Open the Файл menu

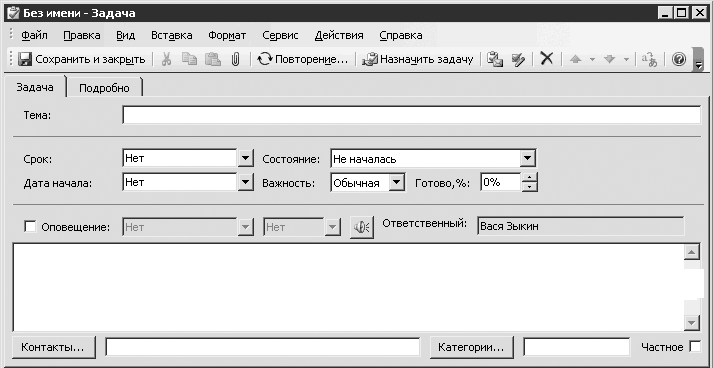click(35, 35)
